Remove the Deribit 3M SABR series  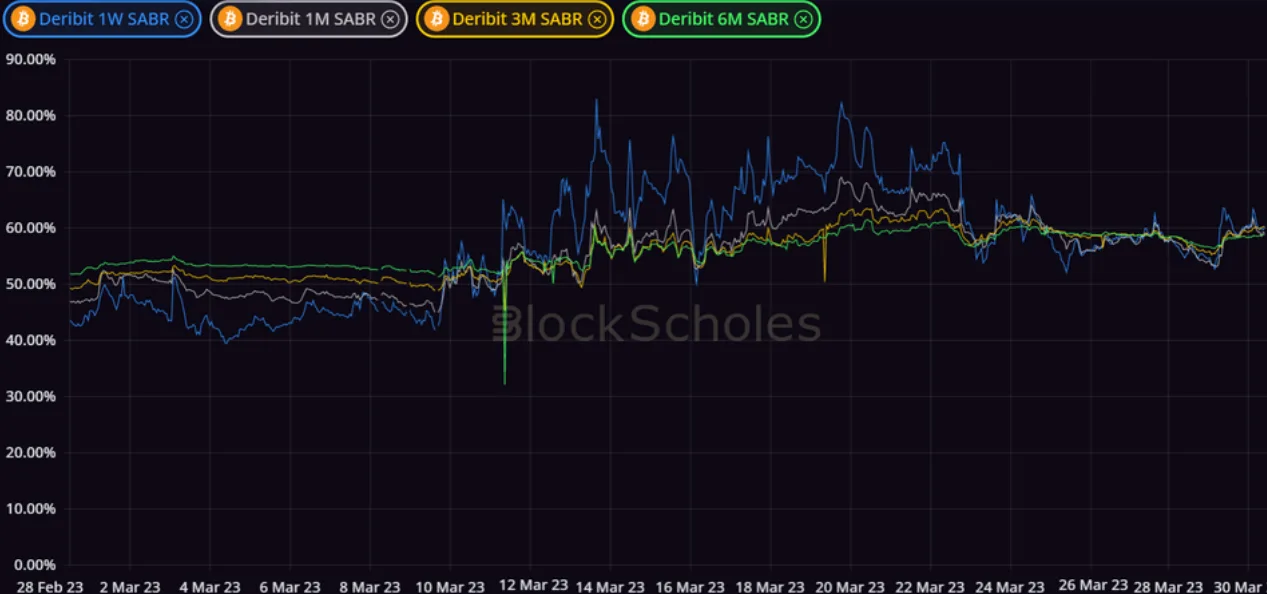click(x=597, y=19)
